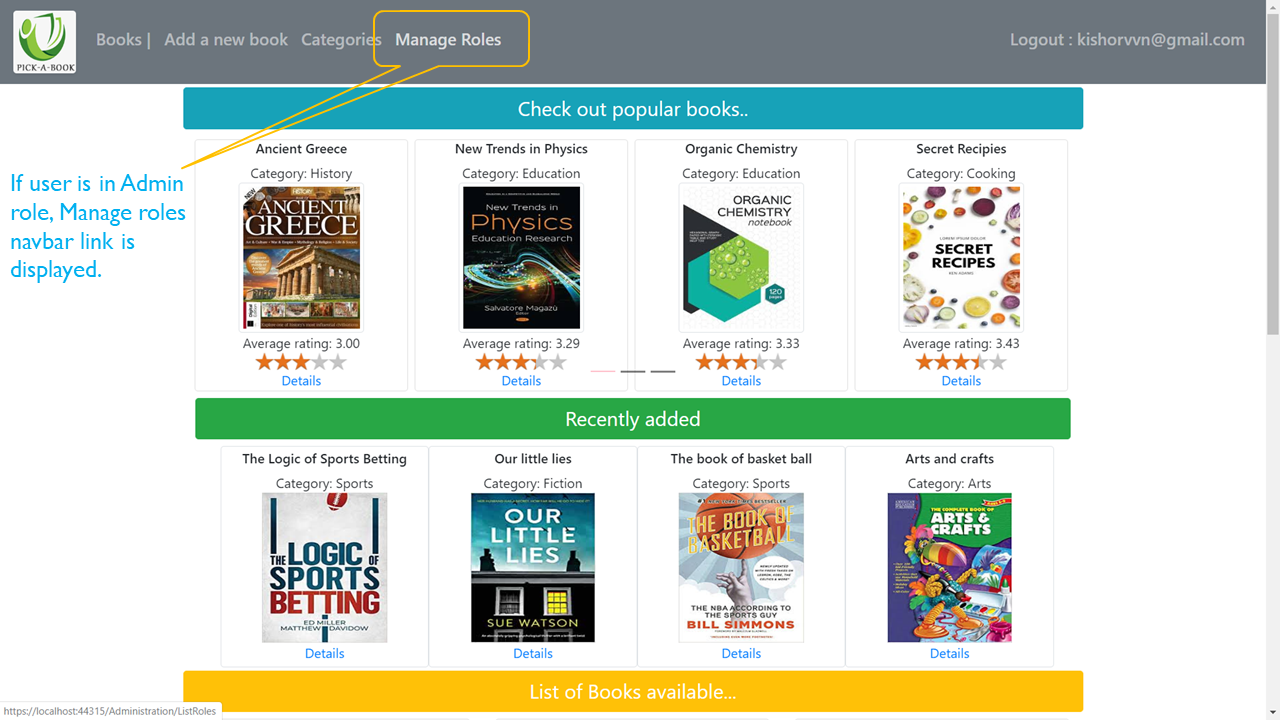This screenshot has width=1280, height=720.
Task: Click Average rating: 3.43 text
Action: click(961, 343)
